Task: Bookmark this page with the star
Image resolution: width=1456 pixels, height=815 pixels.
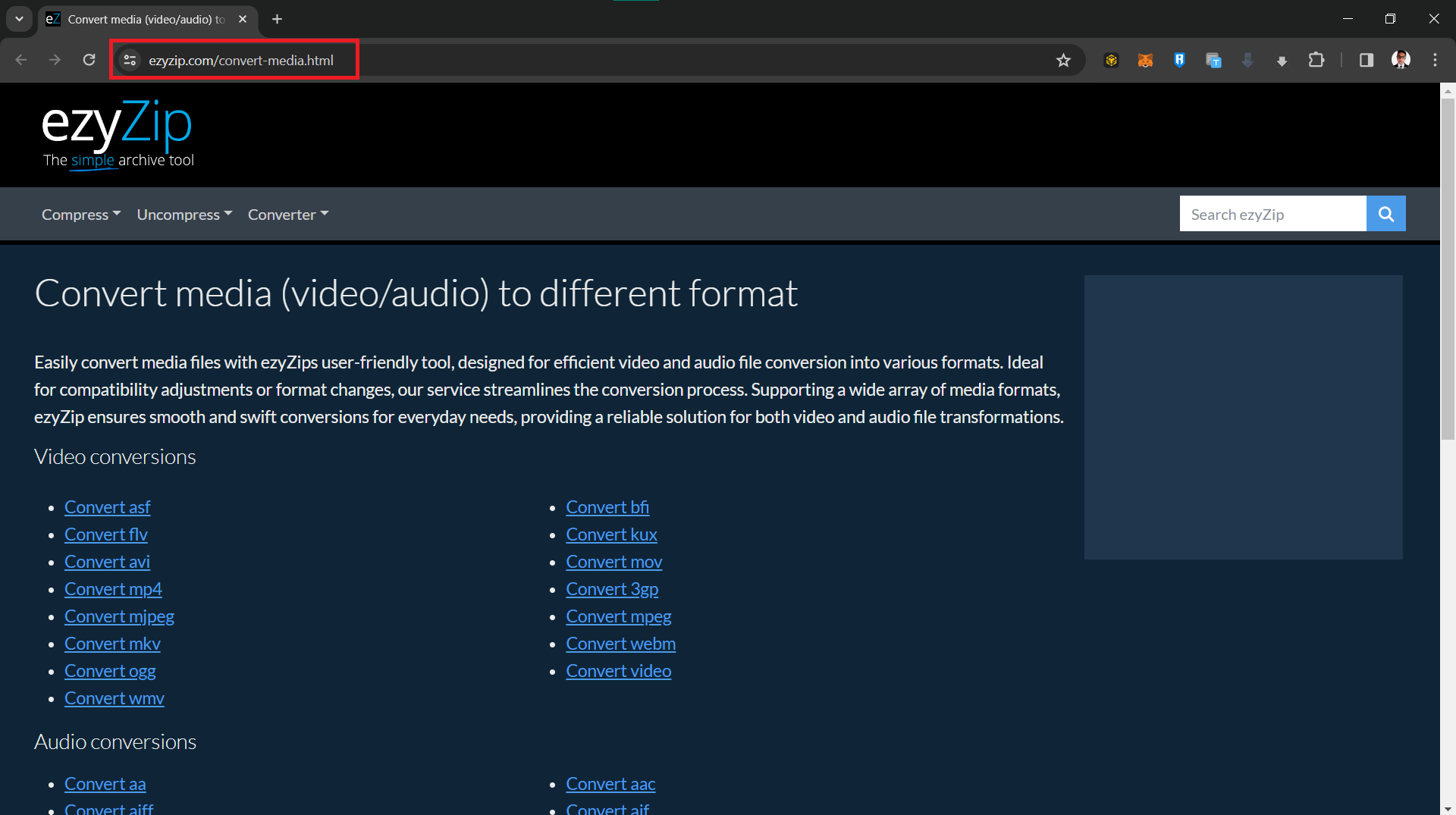Action: point(1064,60)
